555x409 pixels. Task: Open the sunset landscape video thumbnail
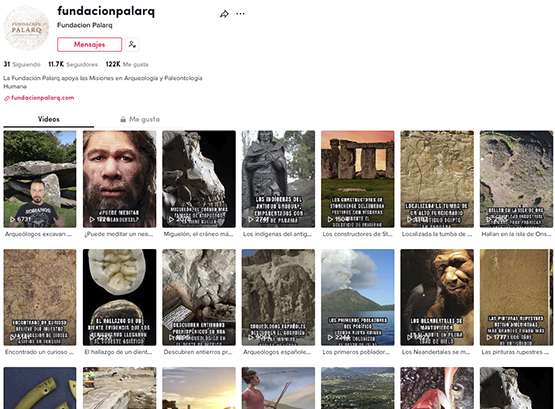coord(199,388)
